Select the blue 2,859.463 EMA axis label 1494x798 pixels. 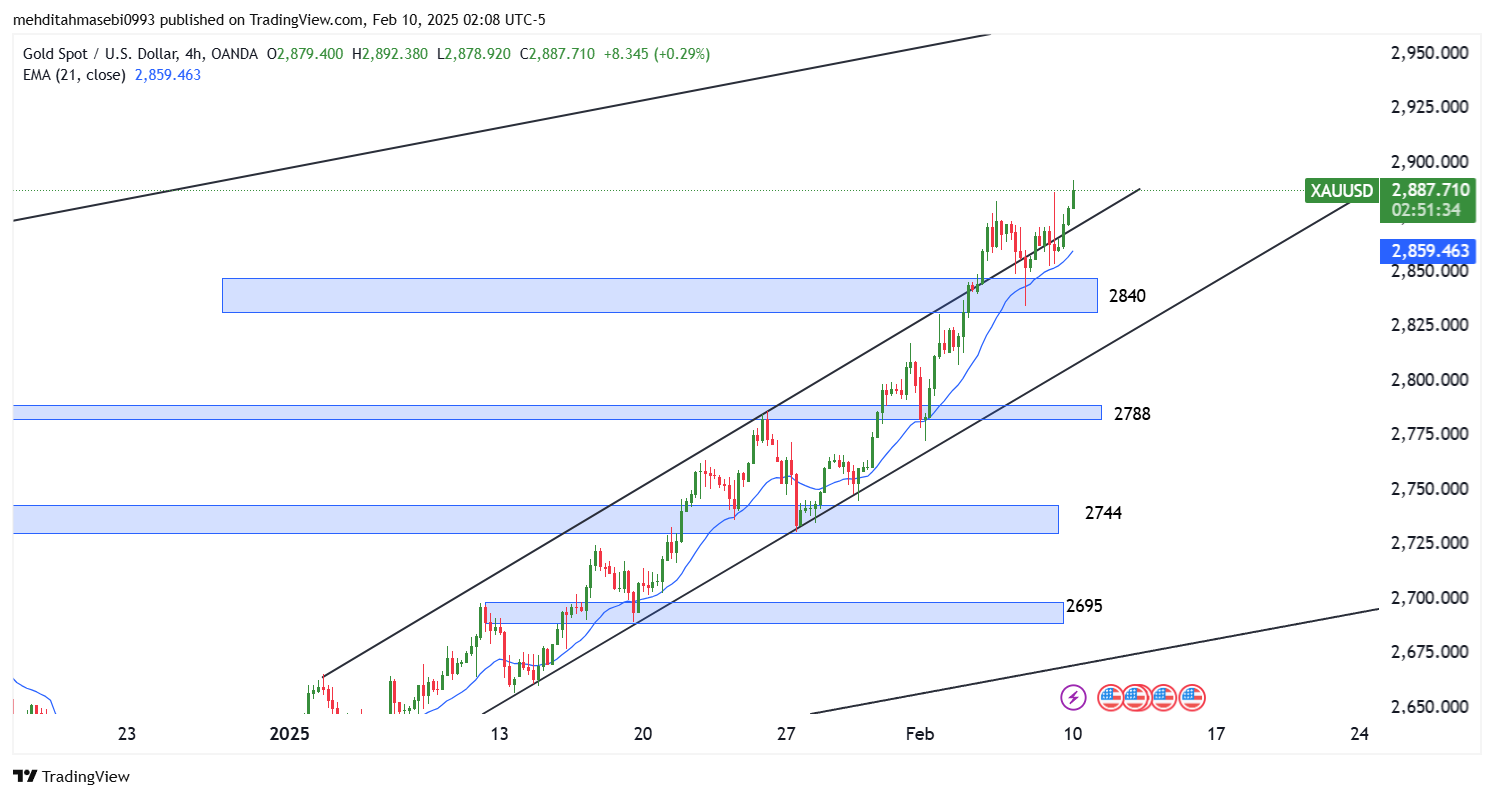[1429, 251]
